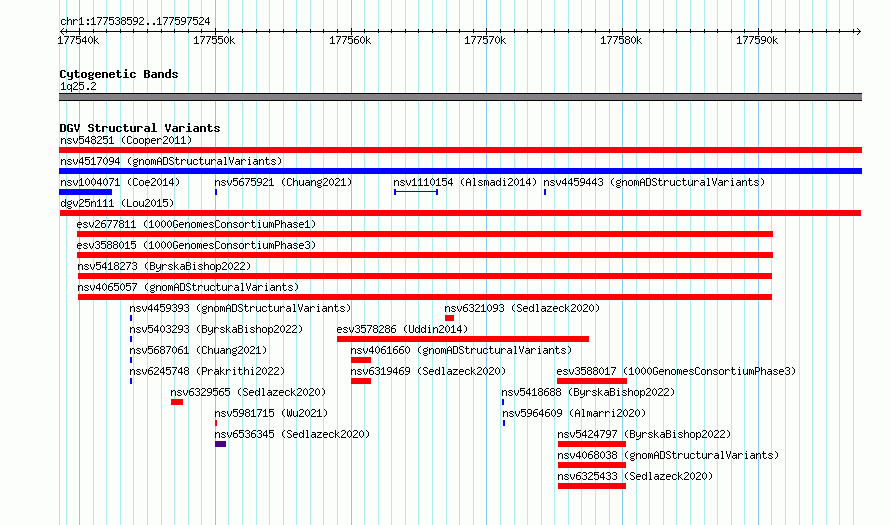Screen dimensions: 890x525
Task: Select the small red block under nsv6321093
Action: (x=450, y=318)
